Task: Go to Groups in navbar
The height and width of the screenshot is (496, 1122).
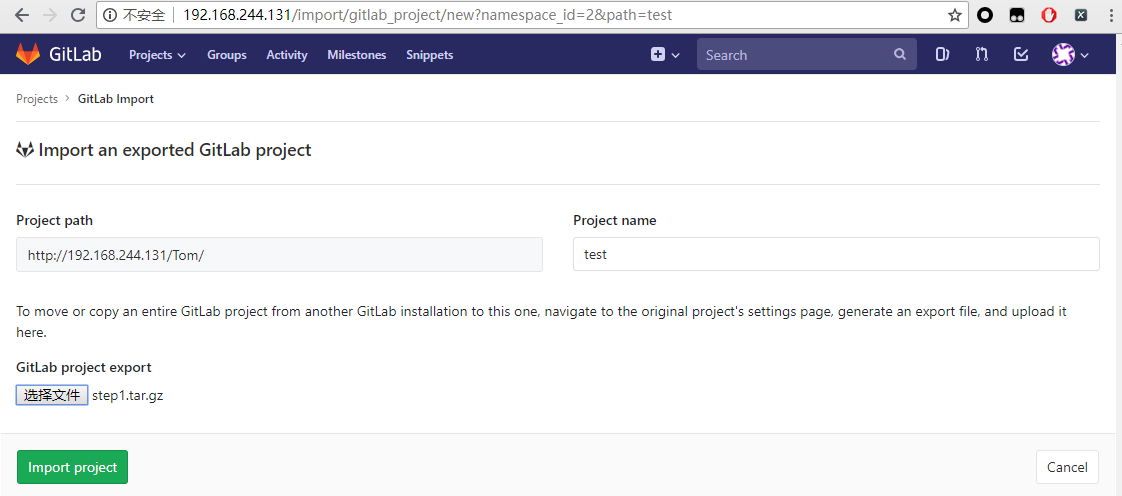Action: tap(227, 55)
